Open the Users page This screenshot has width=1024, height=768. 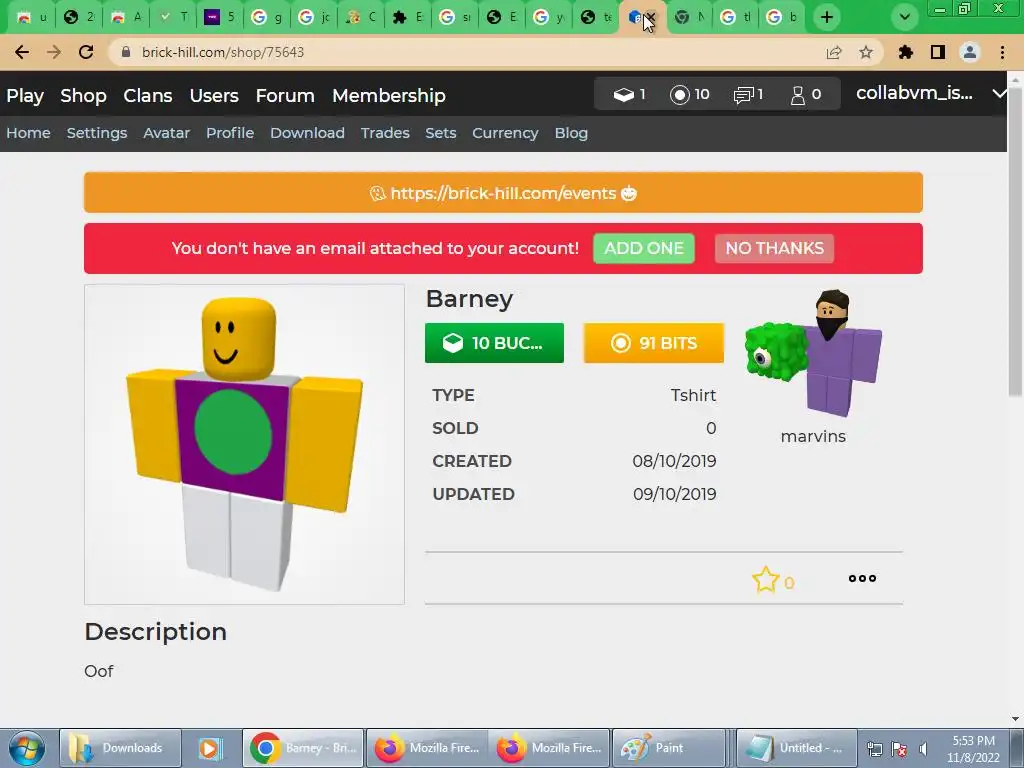coord(214,95)
